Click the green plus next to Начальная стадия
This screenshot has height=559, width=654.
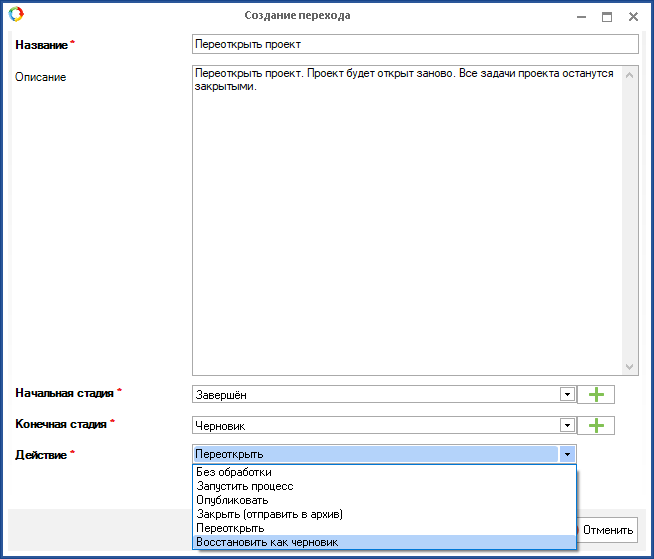[598, 395]
